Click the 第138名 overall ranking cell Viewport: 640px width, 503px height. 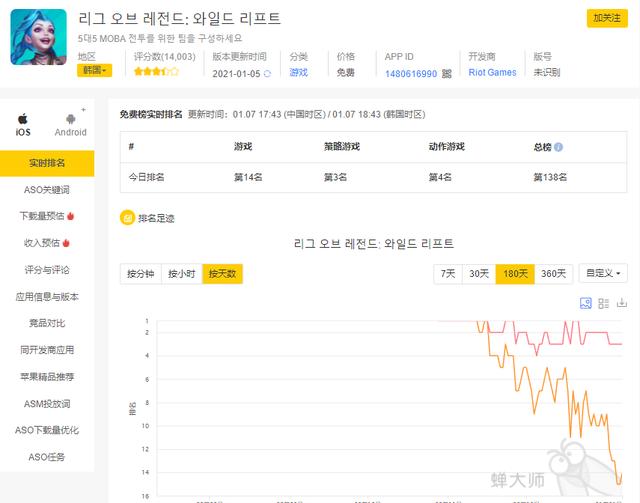coord(550,177)
